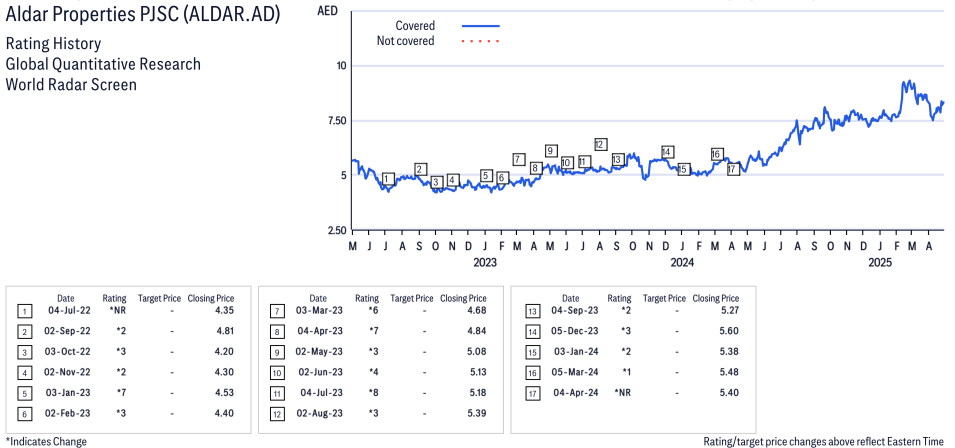955x448 pixels.
Task: Click chart marker number 6
Action: (502, 178)
